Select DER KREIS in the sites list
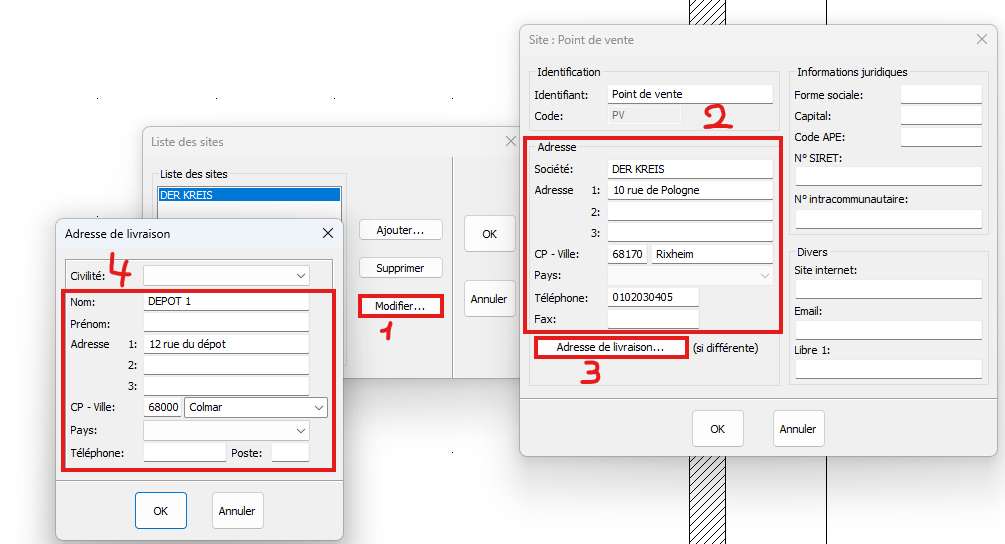The width and height of the screenshot is (1005, 544). 250,196
